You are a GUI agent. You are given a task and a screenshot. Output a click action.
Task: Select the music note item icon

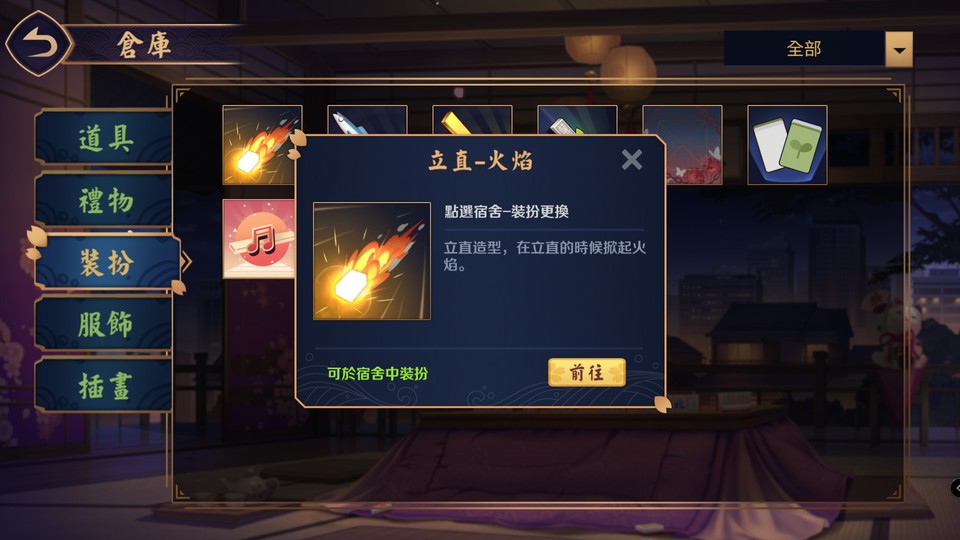point(258,239)
